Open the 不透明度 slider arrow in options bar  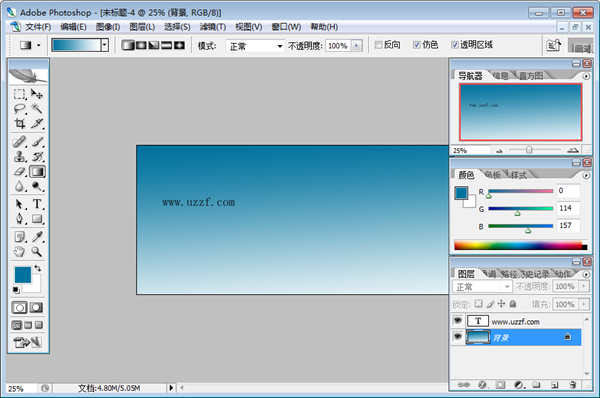click(x=357, y=46)
